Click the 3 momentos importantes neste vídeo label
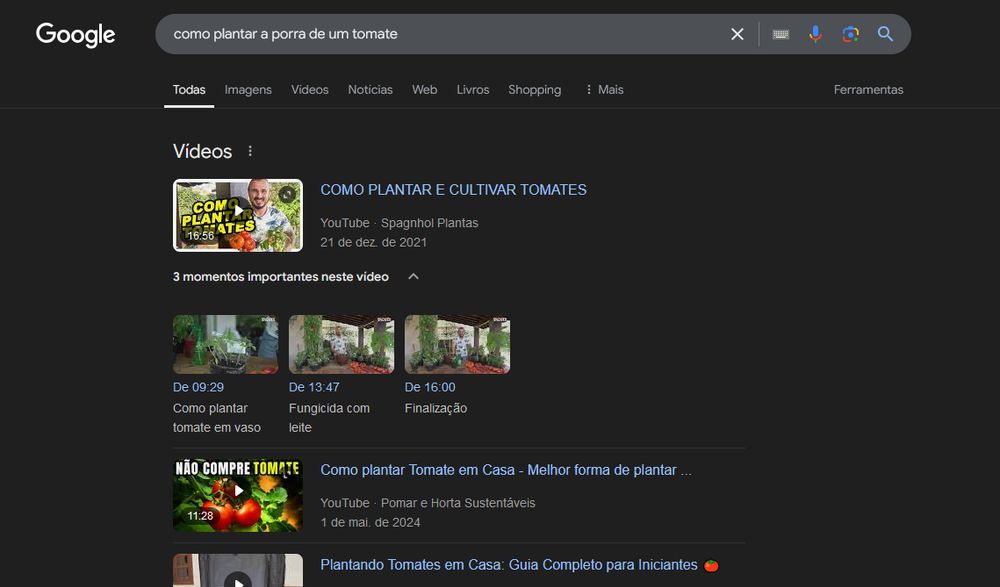Screen dimensions: 1000x587 click(x=281, y=276)
